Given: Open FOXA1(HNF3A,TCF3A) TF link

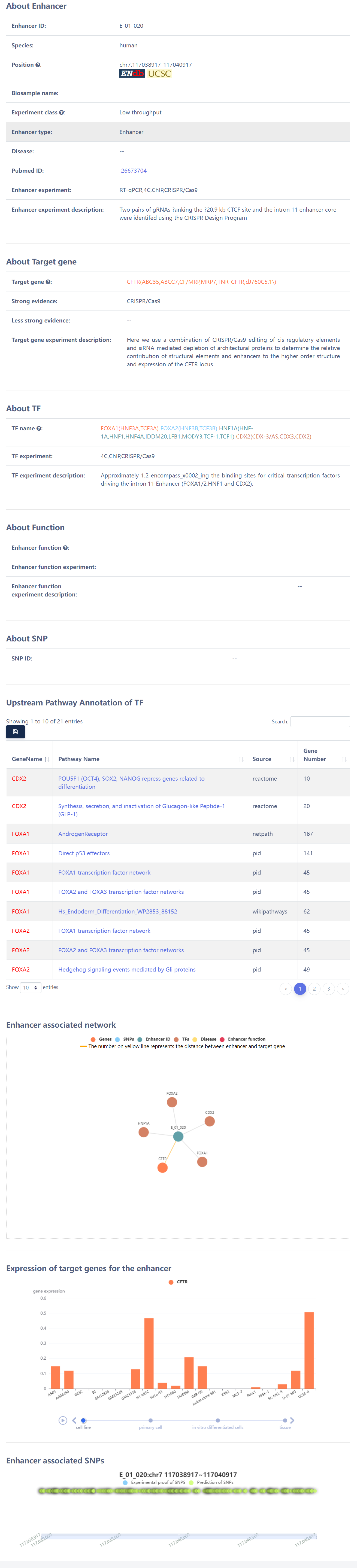Looking at the screenshot, I should point(129,428).
